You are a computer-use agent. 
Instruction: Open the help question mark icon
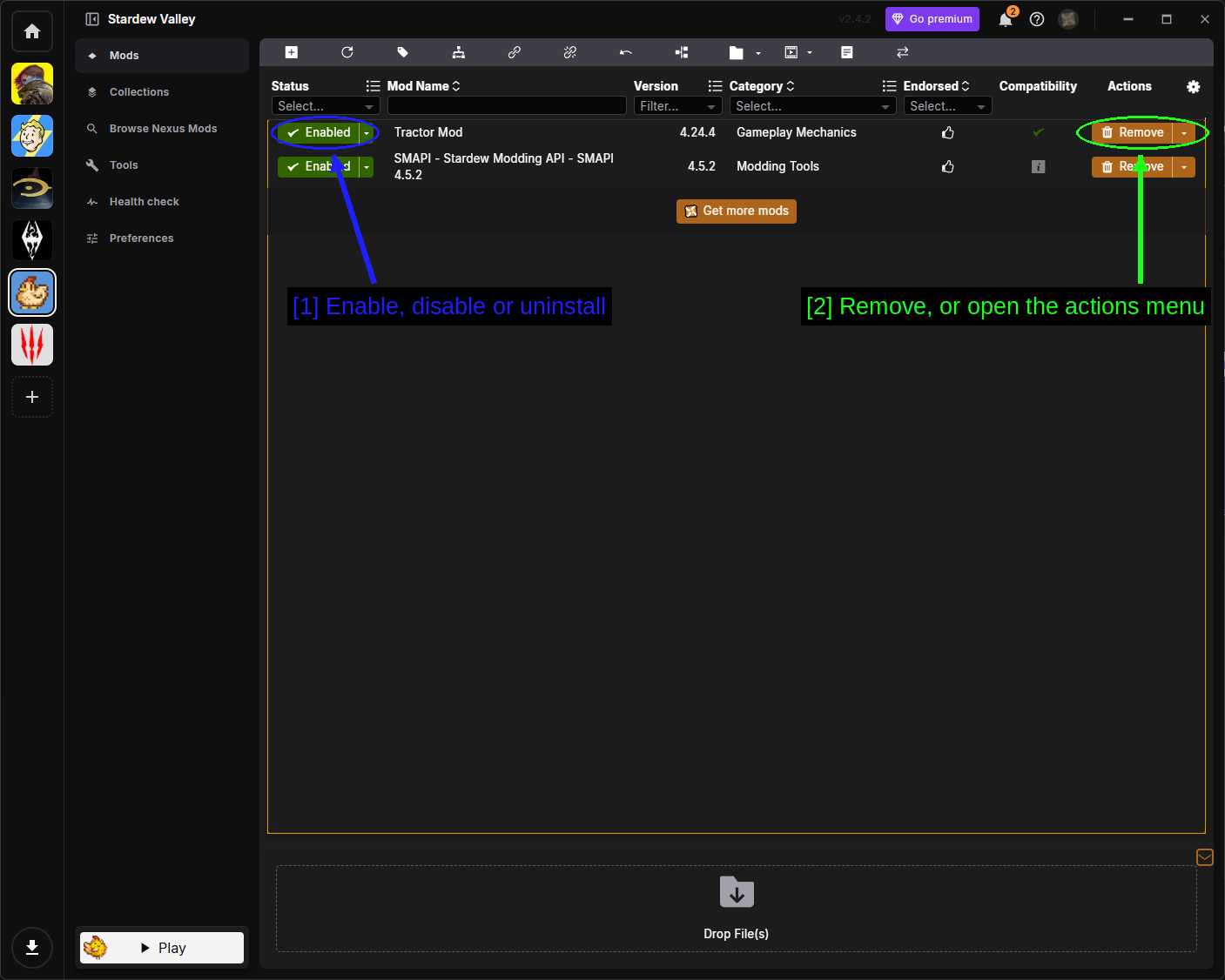coord(1037,19)
